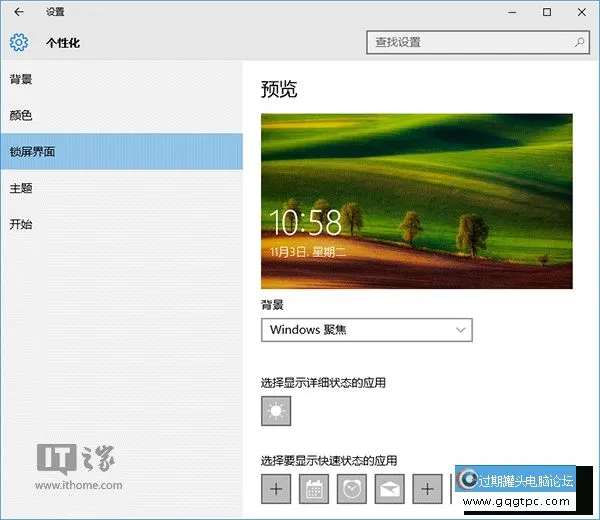This screenshot has width=600, height=520.
Task: Click the weather detailed status app icon
Action: click(275, 411)
